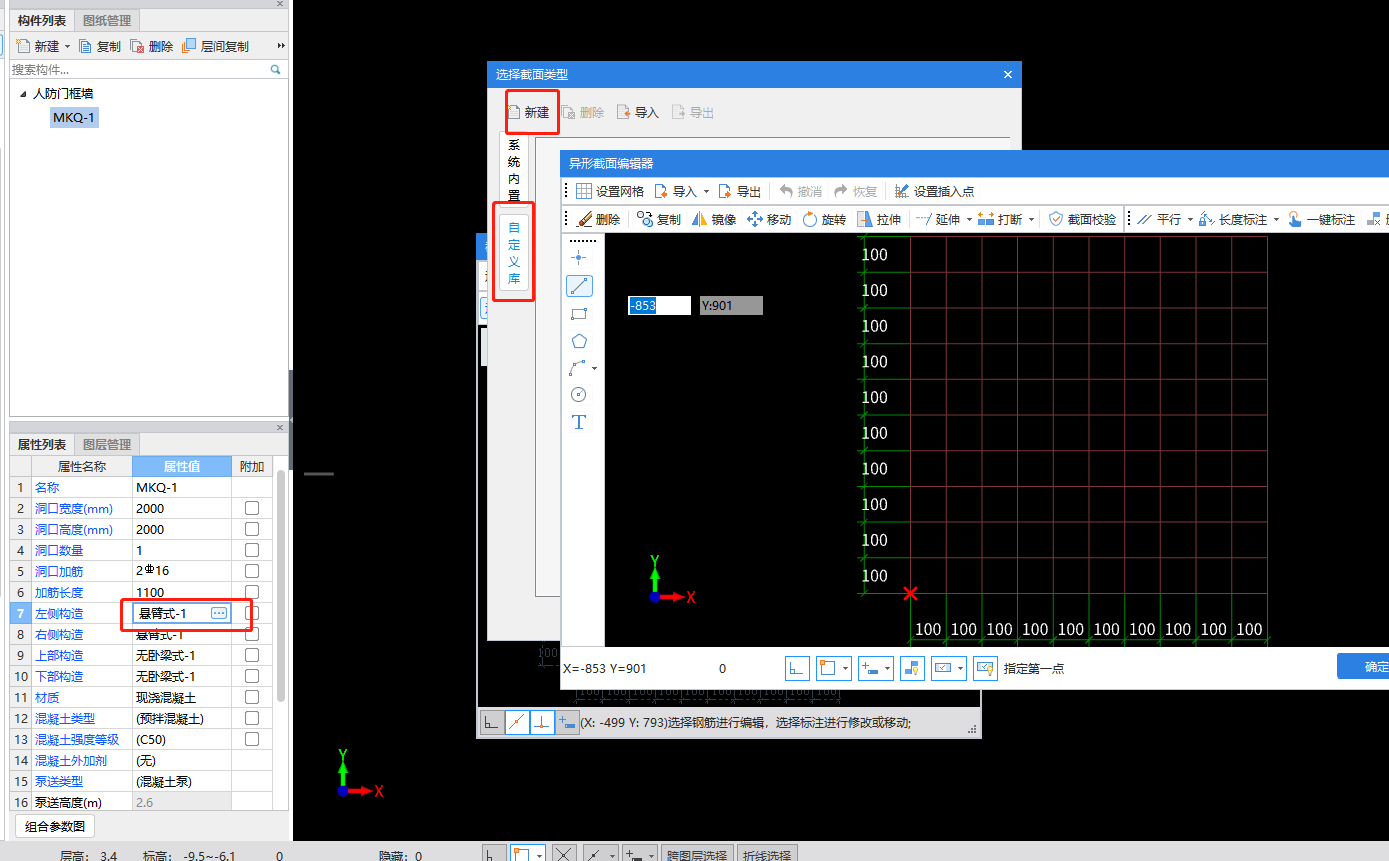
Task: Select the arc drawing tool
Action: tap(577, 368)
